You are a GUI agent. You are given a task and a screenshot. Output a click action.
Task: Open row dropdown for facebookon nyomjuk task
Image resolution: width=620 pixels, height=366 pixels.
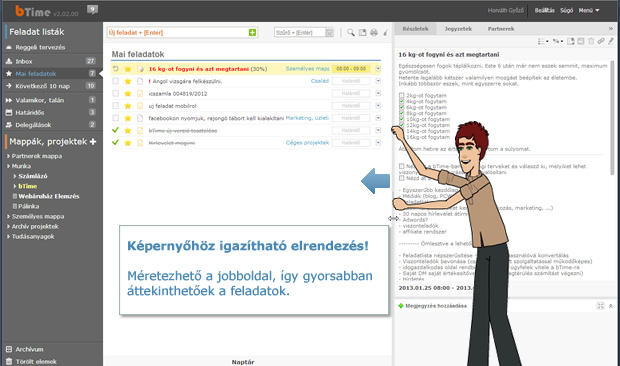tap(378, 118)
